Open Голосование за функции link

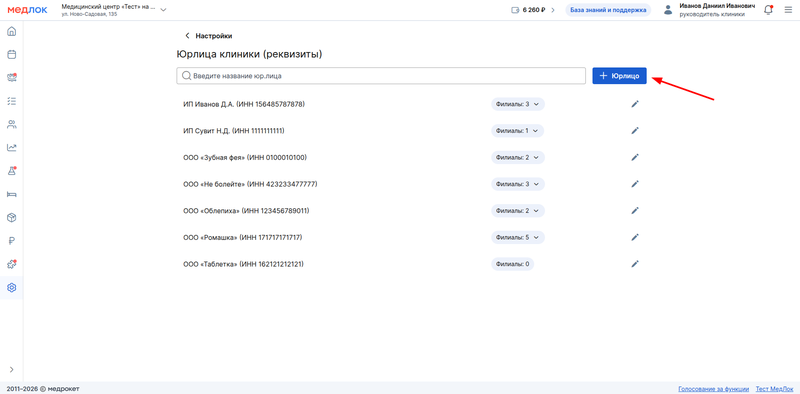tap(713, 388)
